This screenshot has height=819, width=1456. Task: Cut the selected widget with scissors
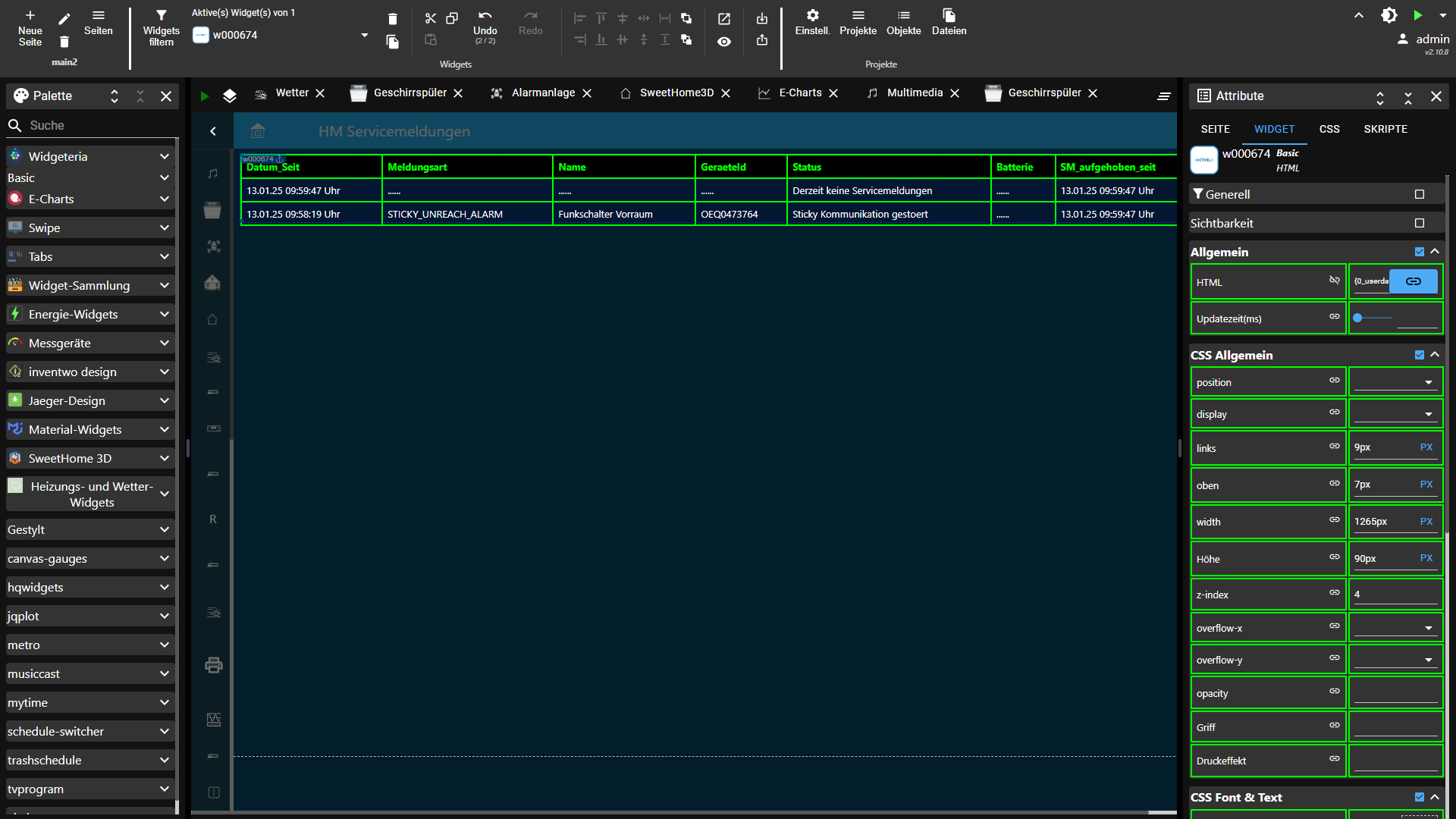pyautogui.click(x=430, y=18)
